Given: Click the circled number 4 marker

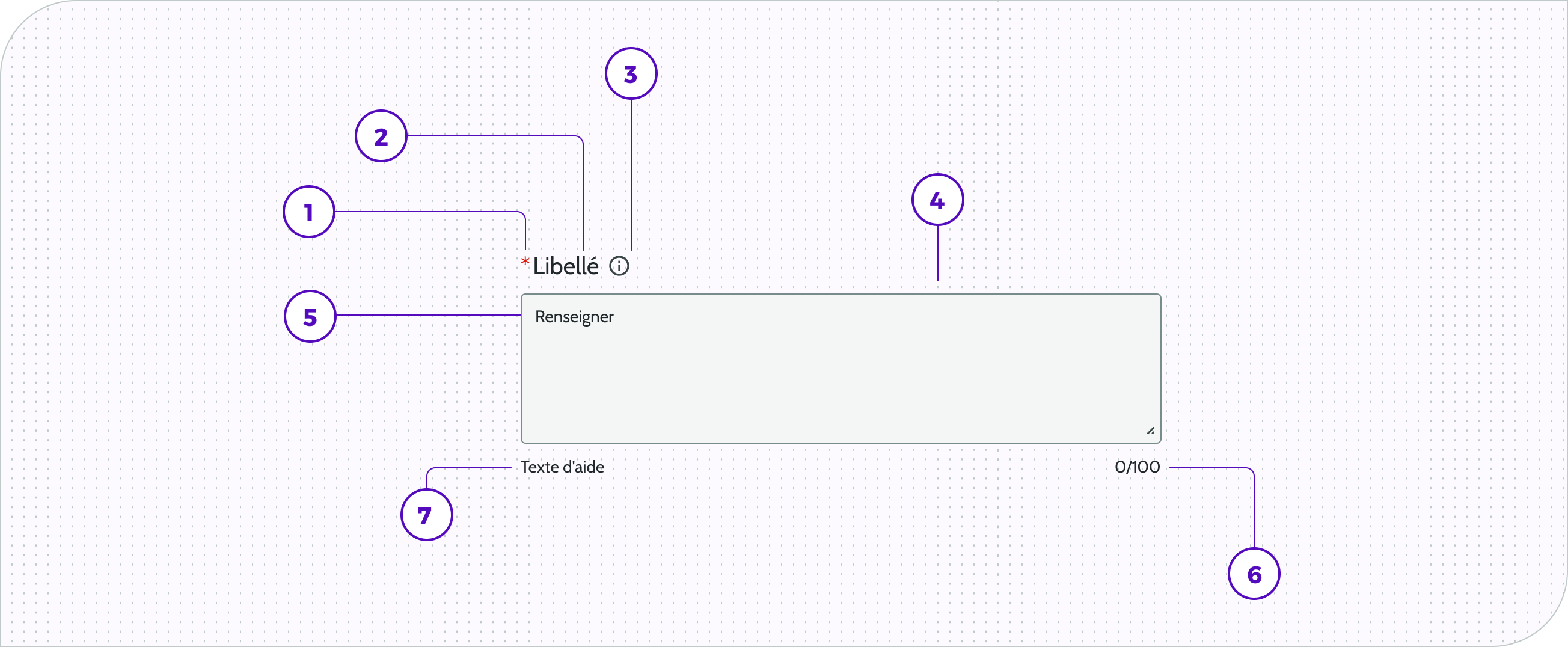Looking at the screenshot, I should [x=937, y=200].
